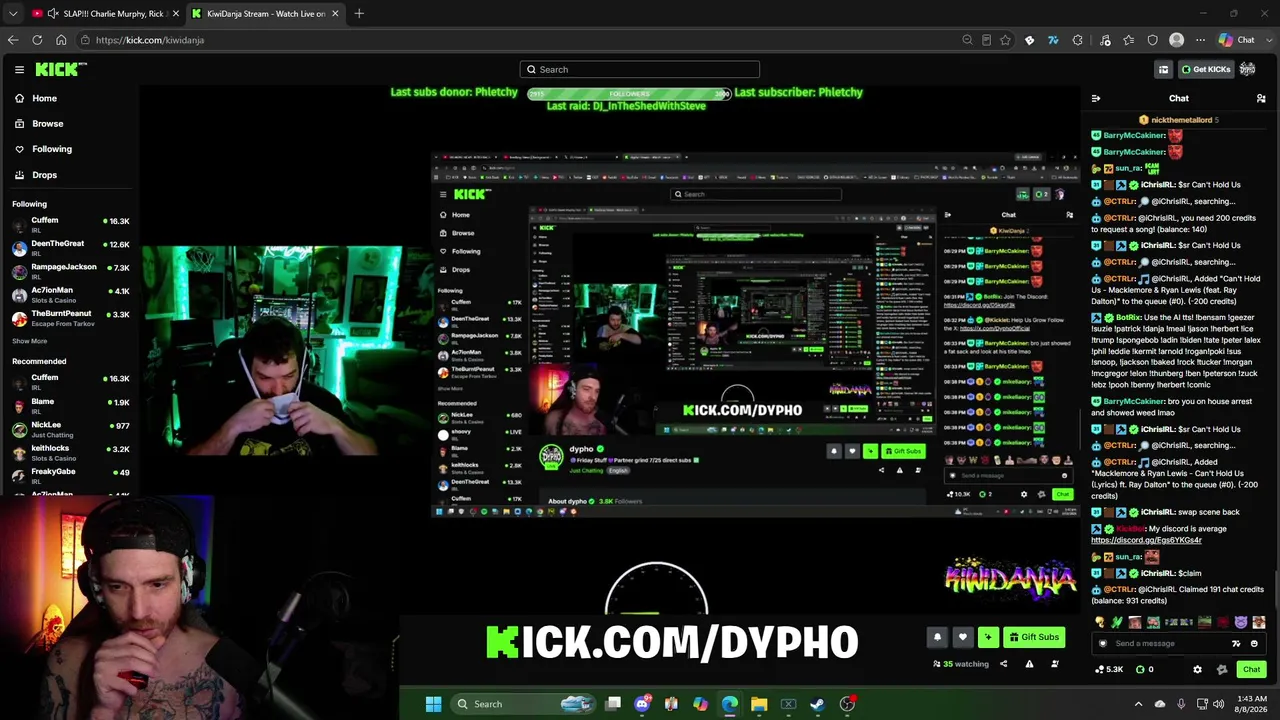
Task: Show hidden system tray icons
Action: click(x=1138, y=704)
